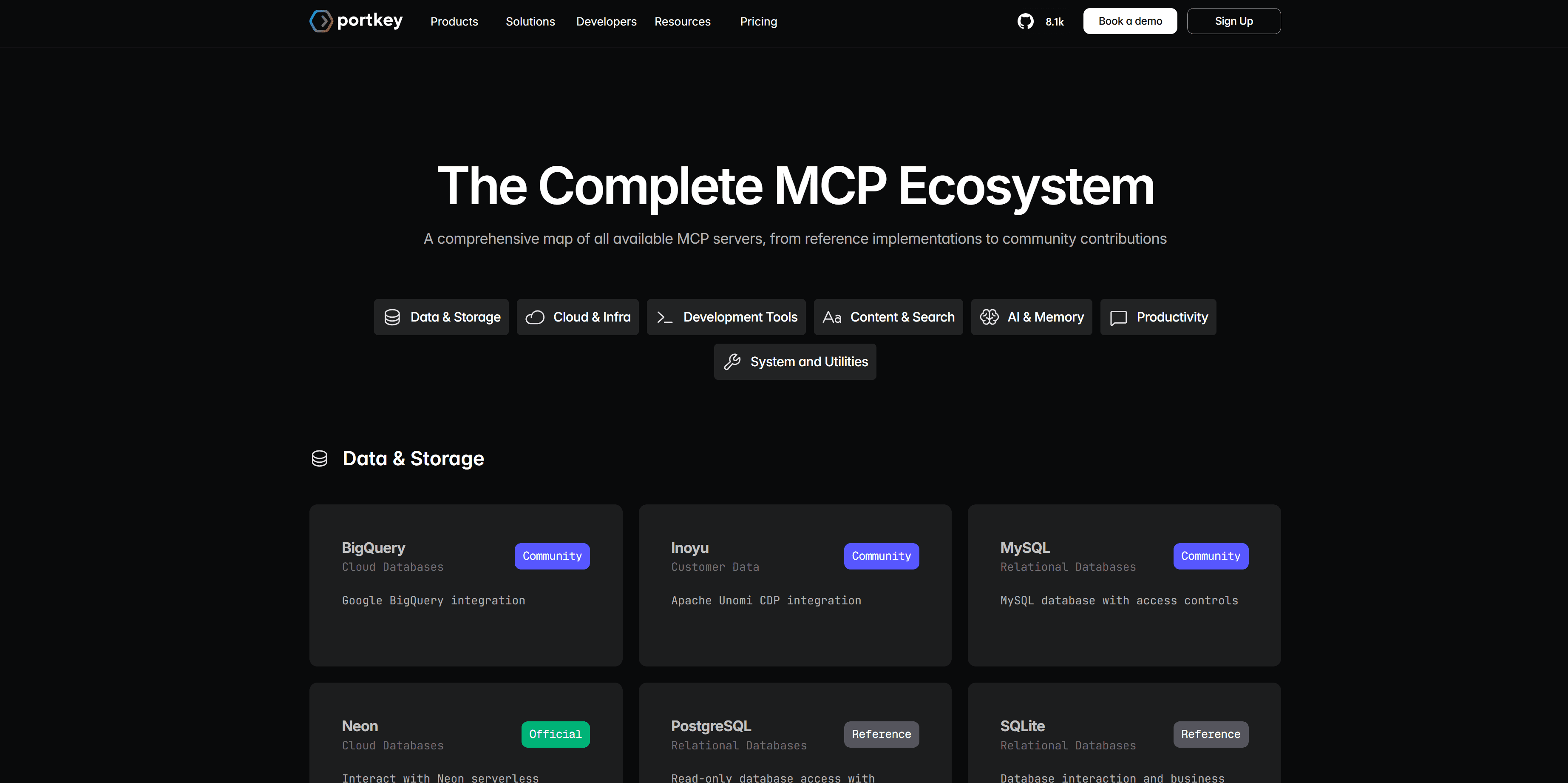Click the Portkey logo icon
Screen dimensions: 1568x783
pos(321,21)
